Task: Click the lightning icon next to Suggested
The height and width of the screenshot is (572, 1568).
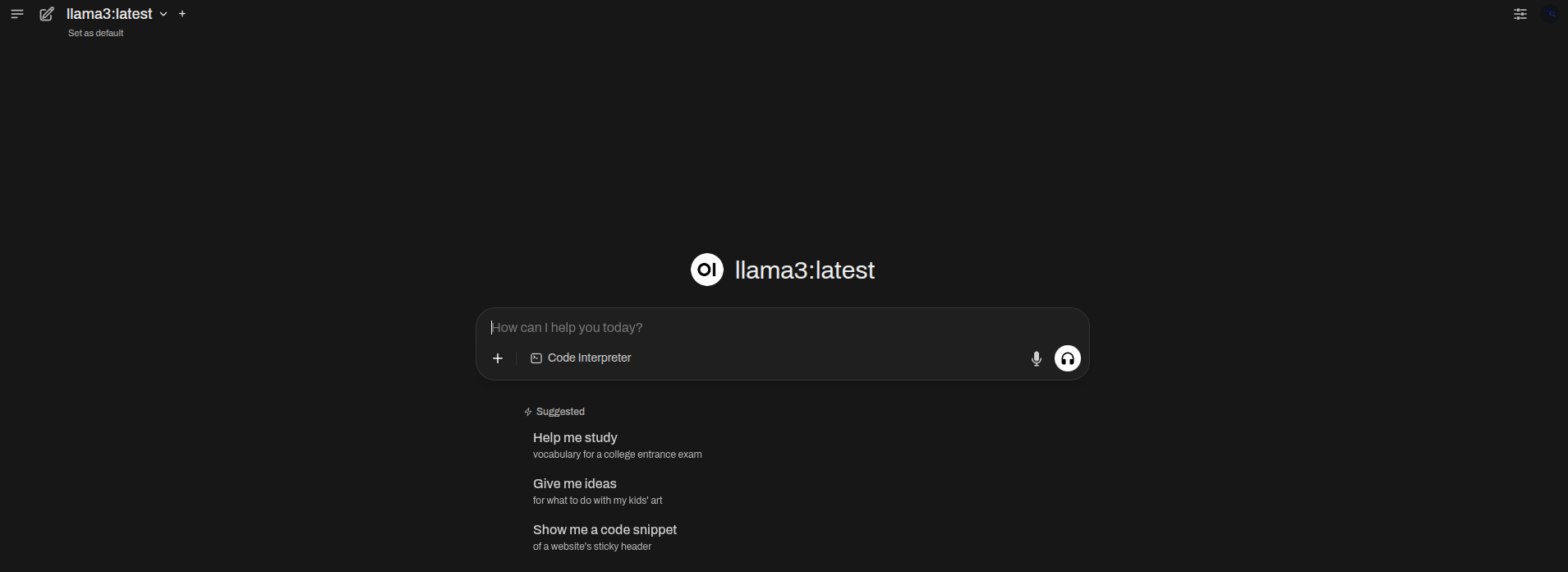Action: click(528, 412)
